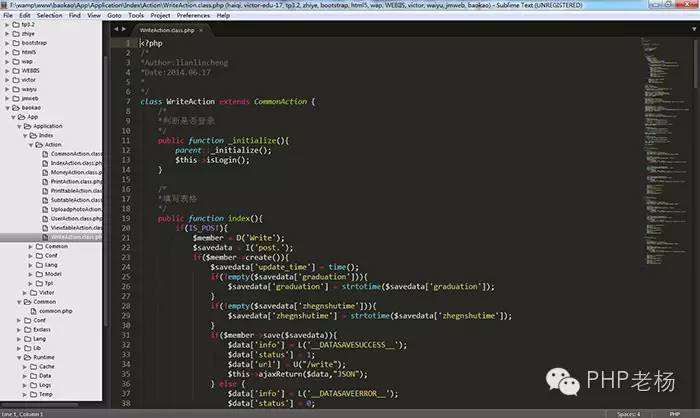This screenshot has width=700, height=418.
Task: Click the Temp folder icon
Action: (33, 394)
